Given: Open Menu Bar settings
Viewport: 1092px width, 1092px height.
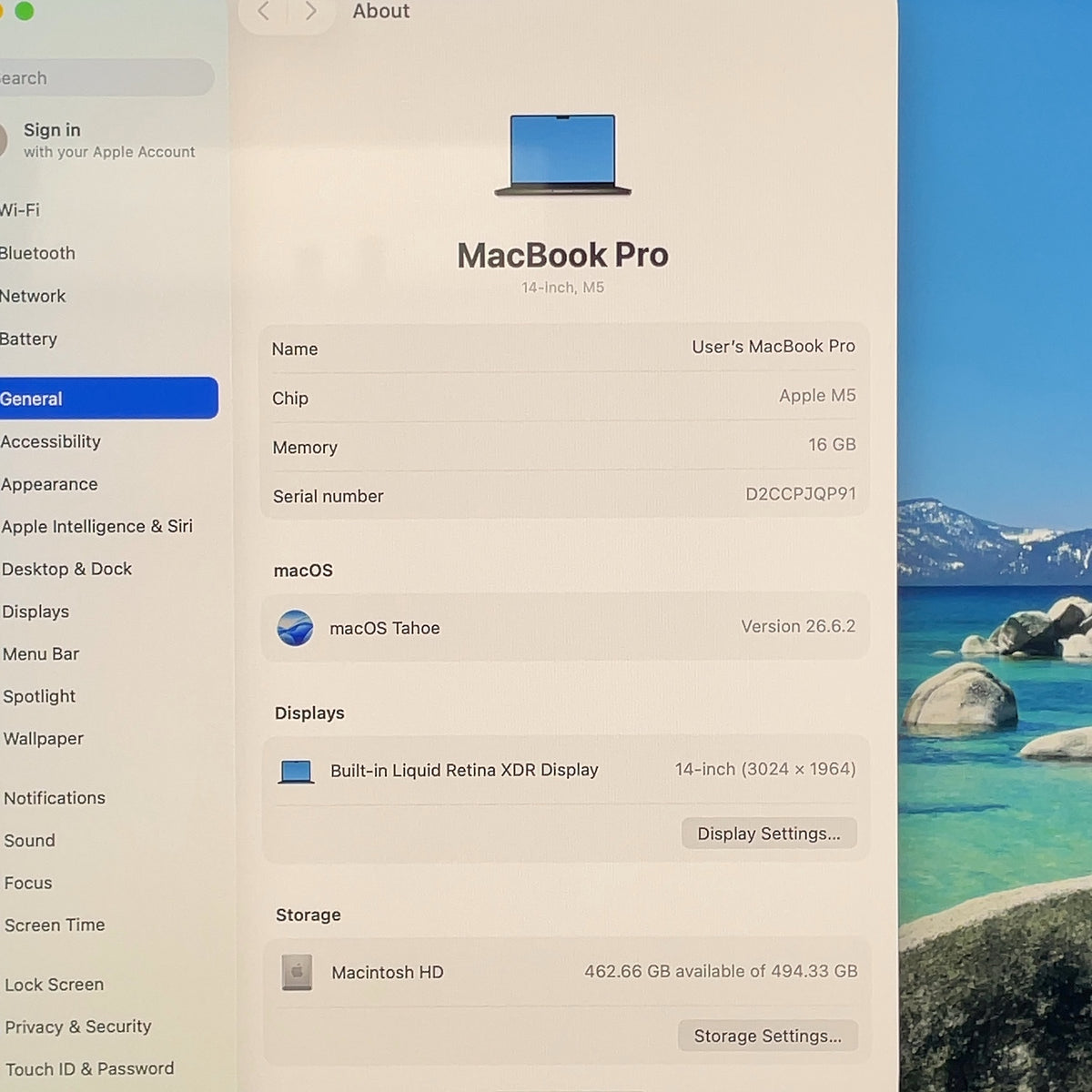Looking at the screenshot, I should (x=41, y=653).
